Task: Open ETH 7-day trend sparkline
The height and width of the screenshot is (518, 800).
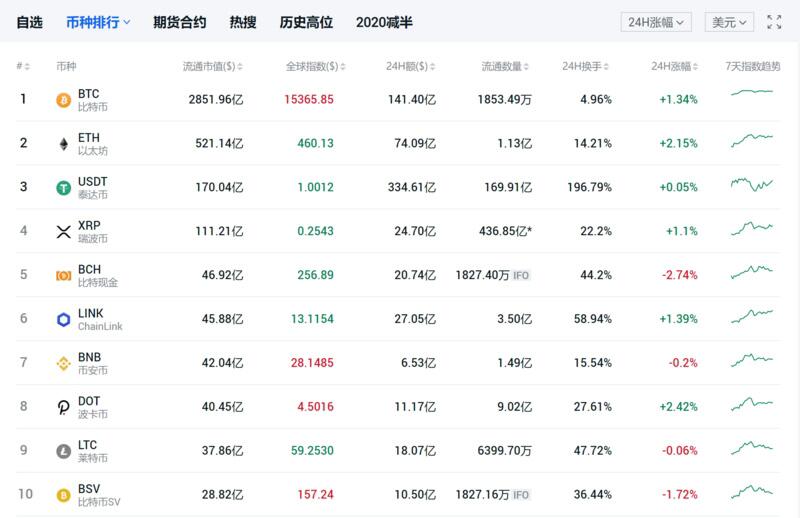Action: coord(752,140)
